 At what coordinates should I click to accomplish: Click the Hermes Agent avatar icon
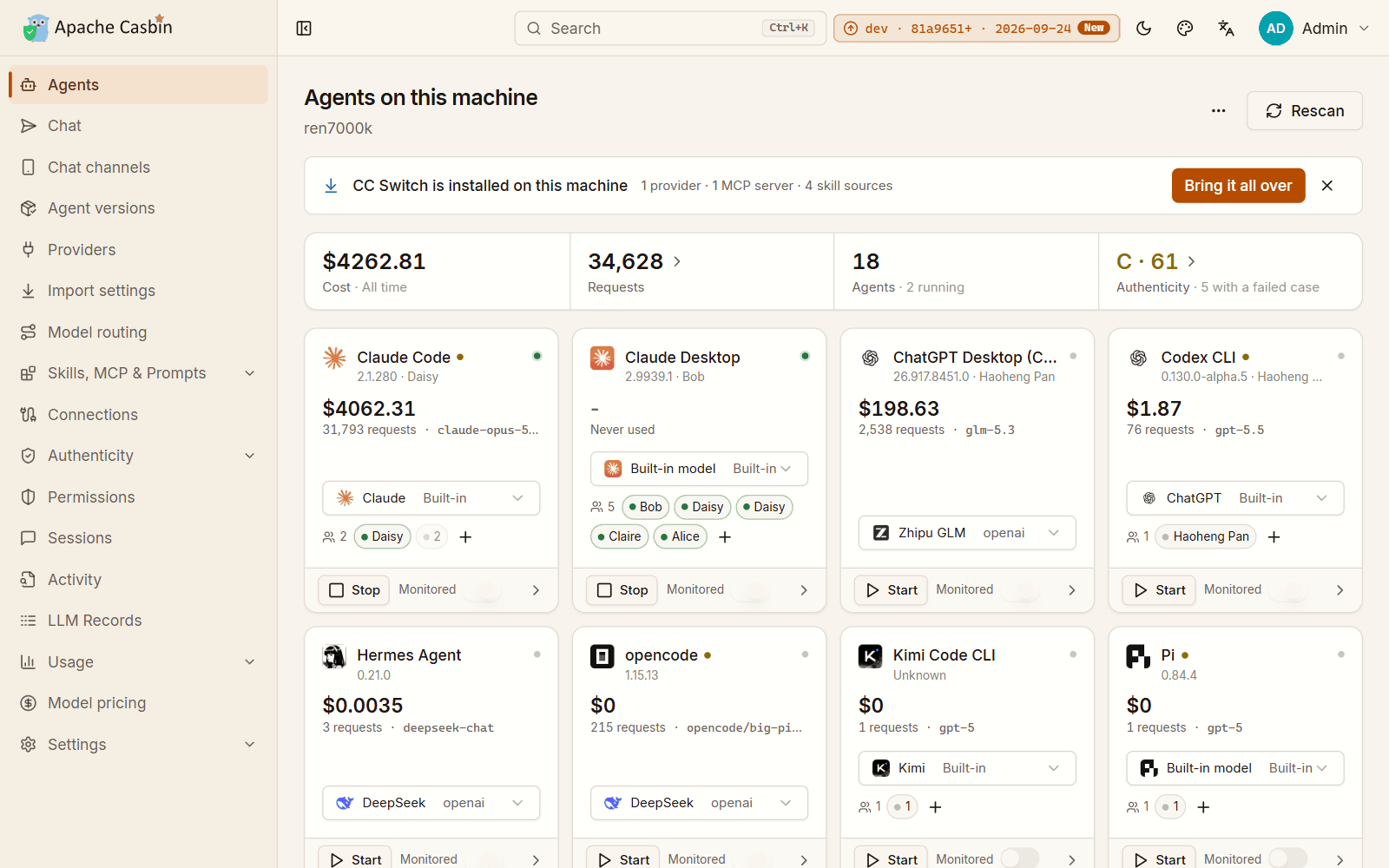tap(334, 656)
